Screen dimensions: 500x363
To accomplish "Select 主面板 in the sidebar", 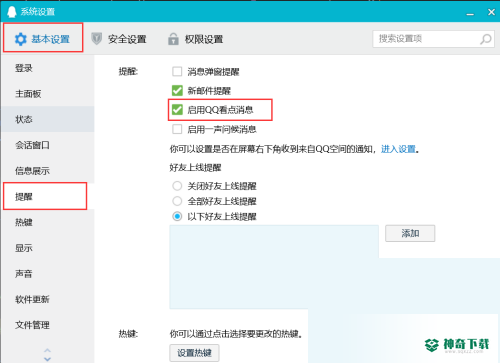I will 47,94.
